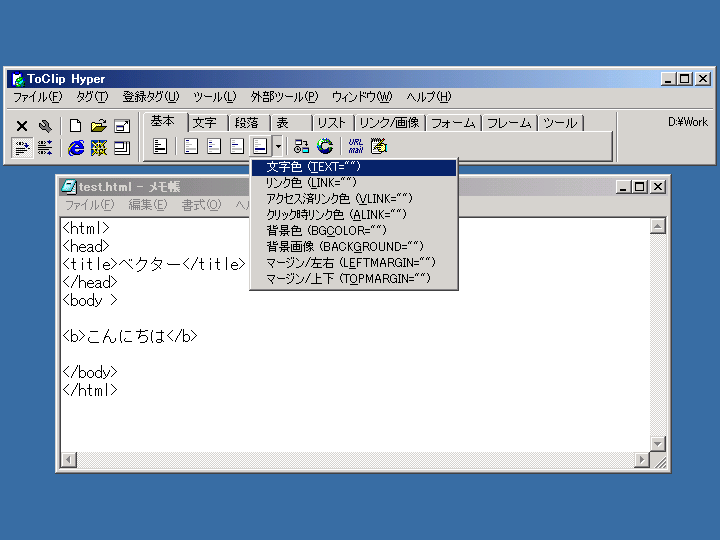Click the head section page icon
The image size is (720, 540).
pos(191,146)
